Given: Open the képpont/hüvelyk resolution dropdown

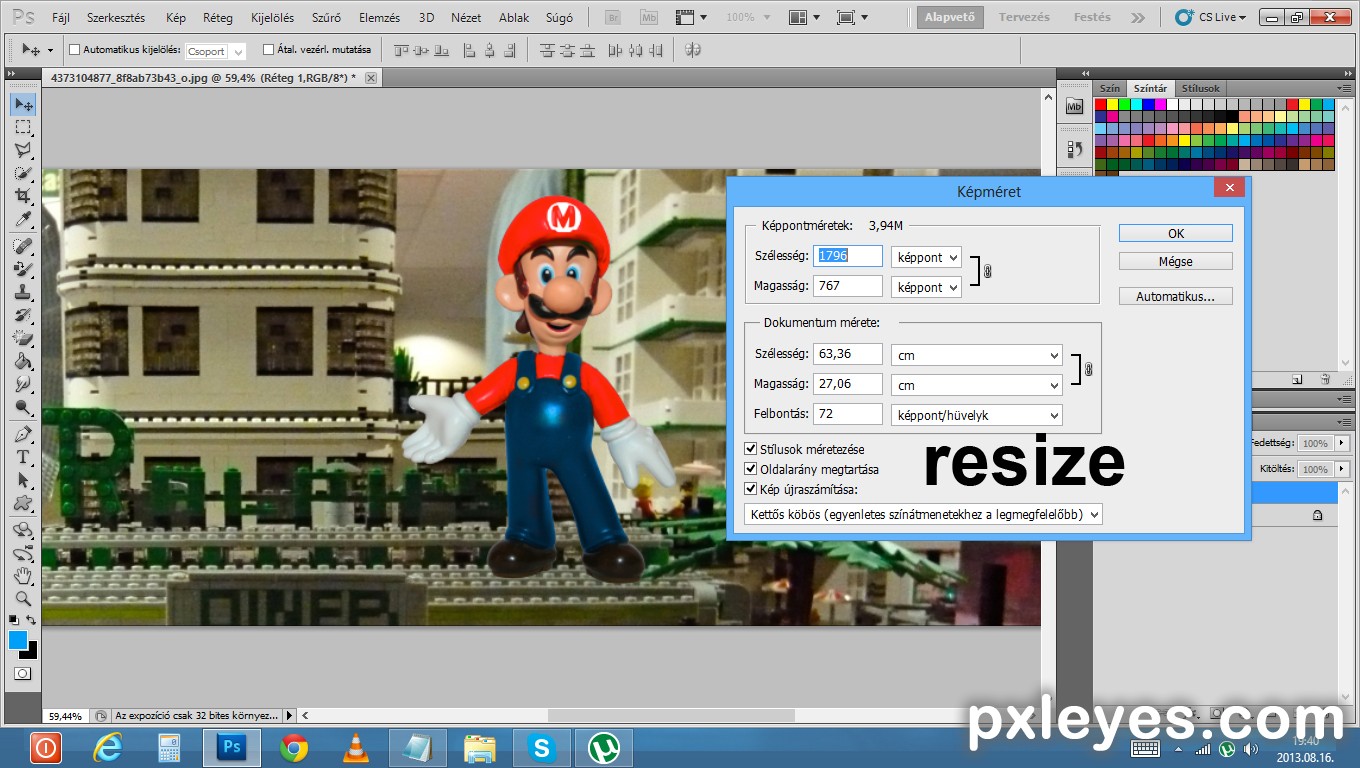Looking at the screenshot, I should 977,414.
